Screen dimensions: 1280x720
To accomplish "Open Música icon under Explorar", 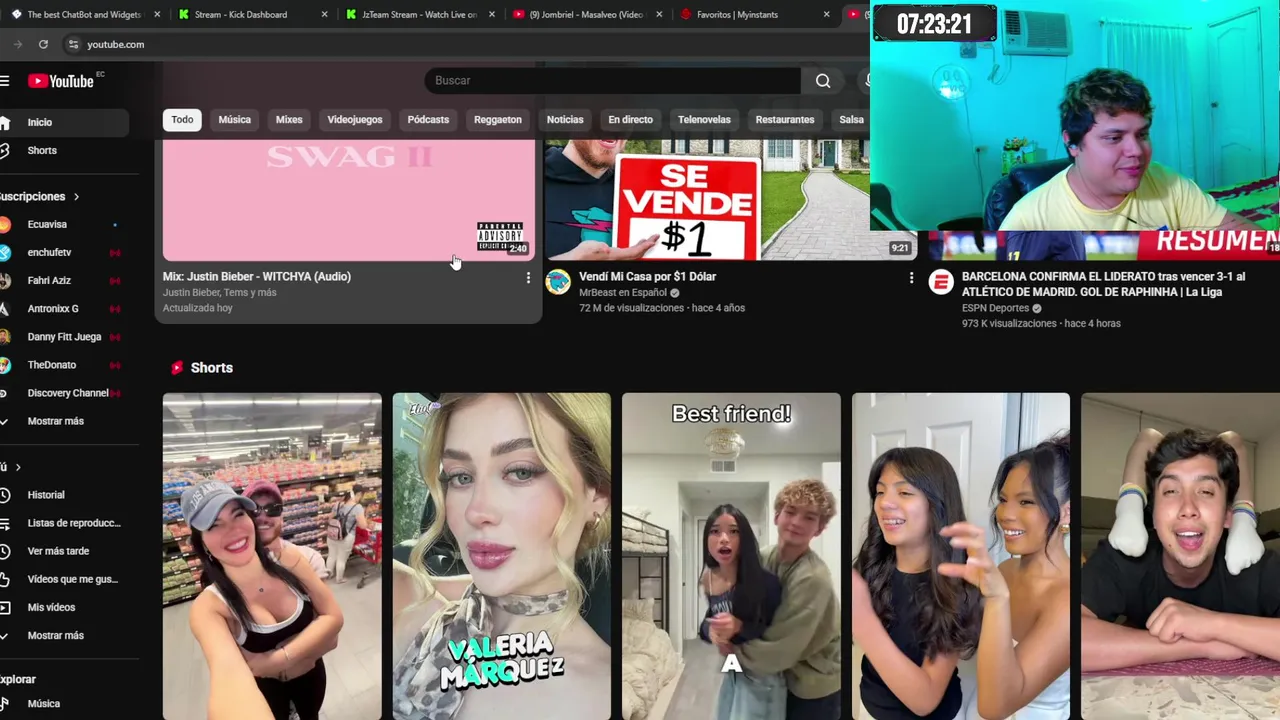I will click(x=5, y=704).
